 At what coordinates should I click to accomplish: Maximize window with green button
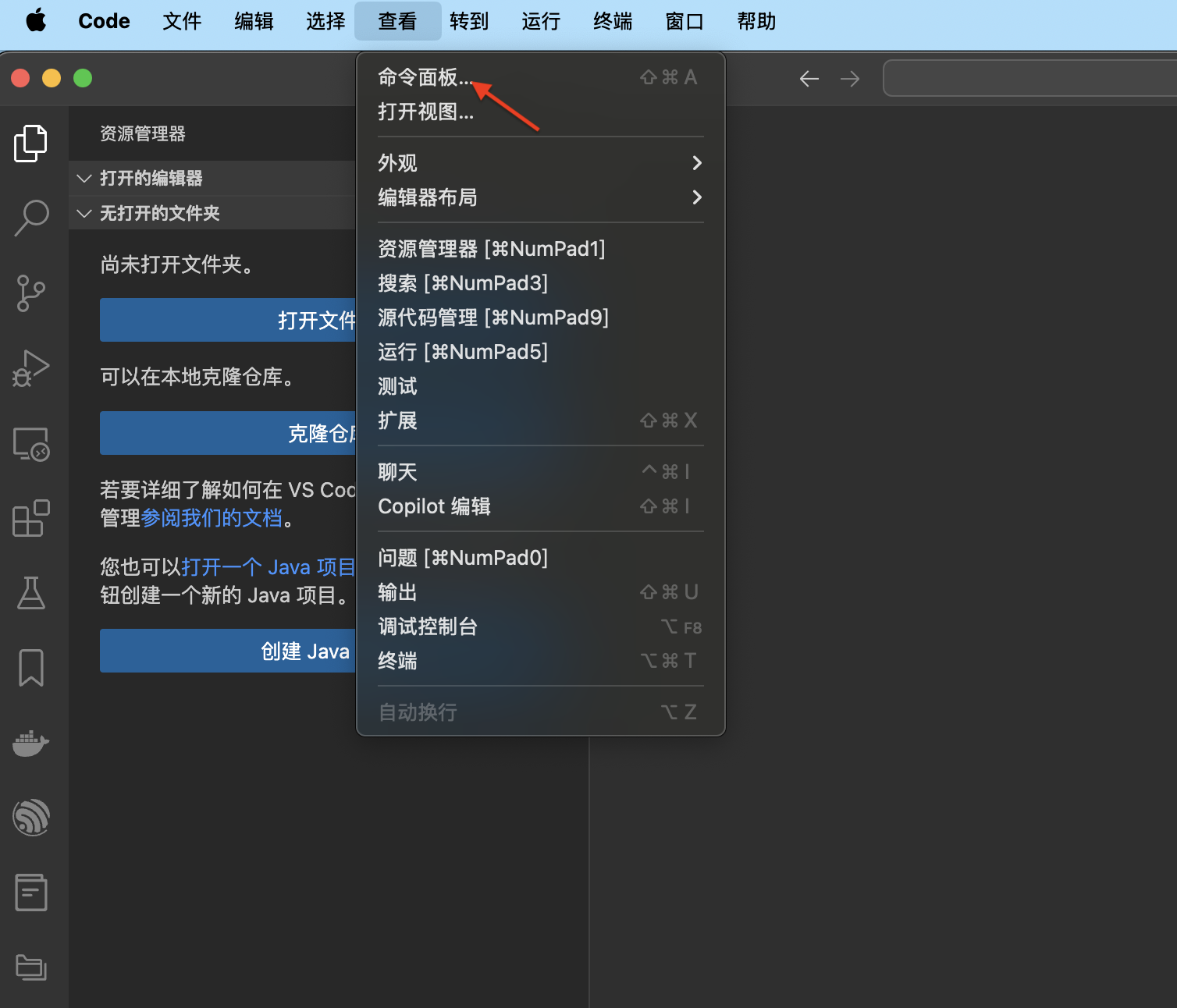(83, 78)
